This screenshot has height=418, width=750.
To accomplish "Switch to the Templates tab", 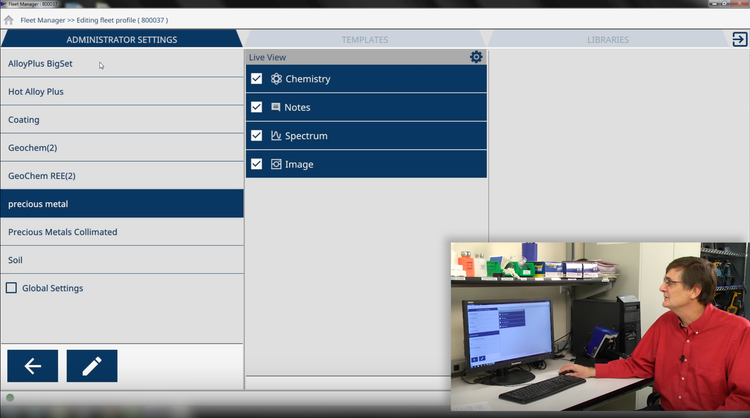I will (x=365, y=40).
